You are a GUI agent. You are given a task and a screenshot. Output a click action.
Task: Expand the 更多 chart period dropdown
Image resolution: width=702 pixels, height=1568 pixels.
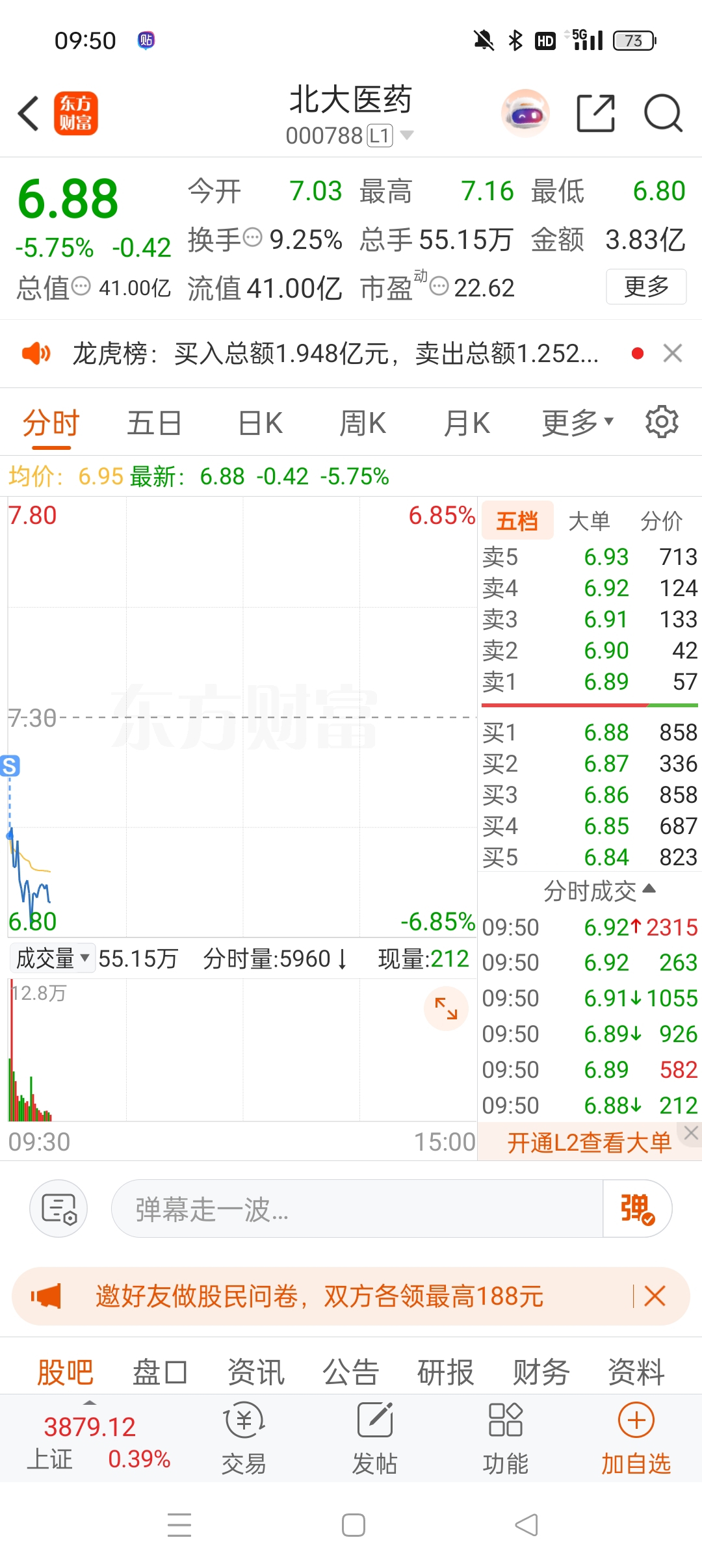(x=578, y=423)
